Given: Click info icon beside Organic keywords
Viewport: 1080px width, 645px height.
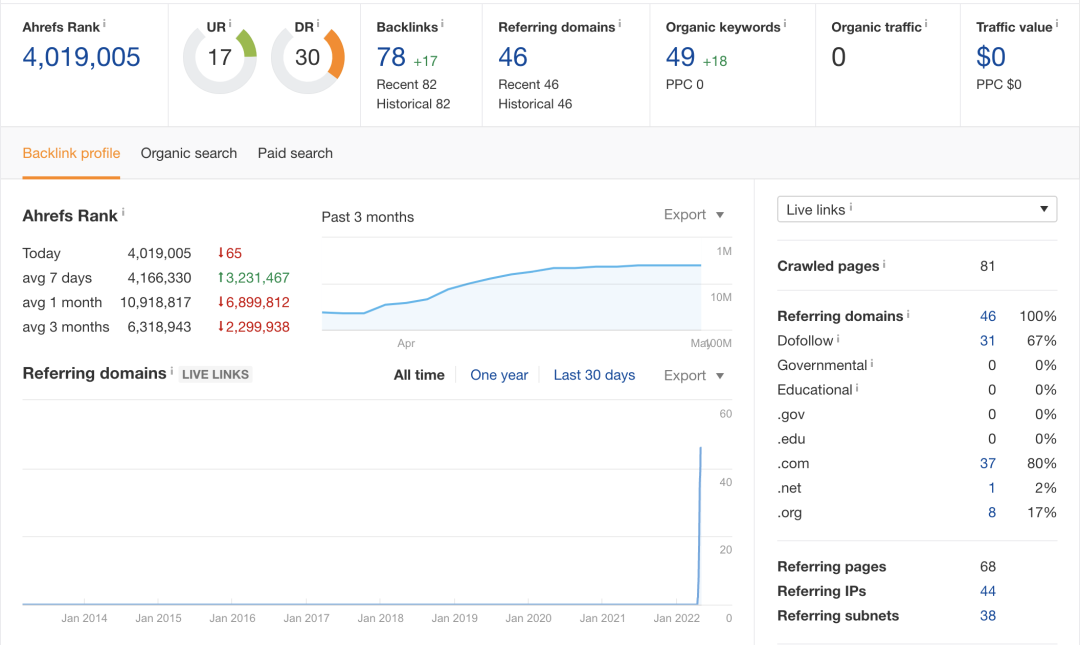Looking at the screenshot, I should click(785, 23).
